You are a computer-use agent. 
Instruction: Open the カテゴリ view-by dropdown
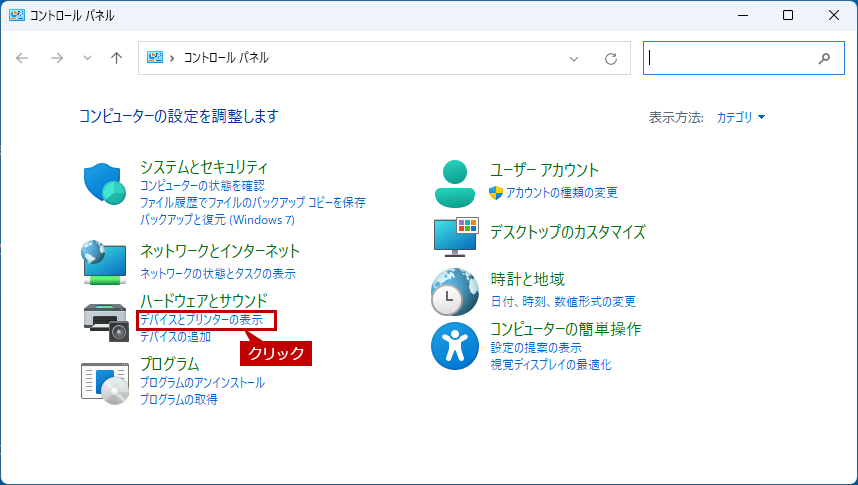[x=741, y=117]
